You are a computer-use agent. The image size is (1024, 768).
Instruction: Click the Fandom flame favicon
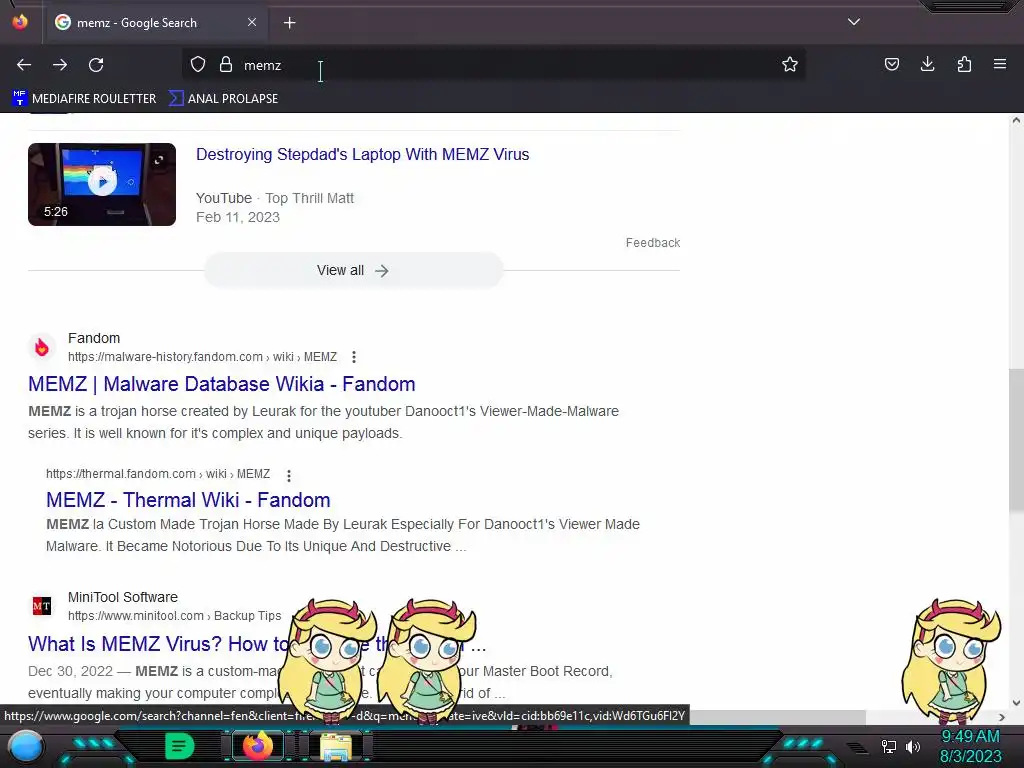click(42, 347)
